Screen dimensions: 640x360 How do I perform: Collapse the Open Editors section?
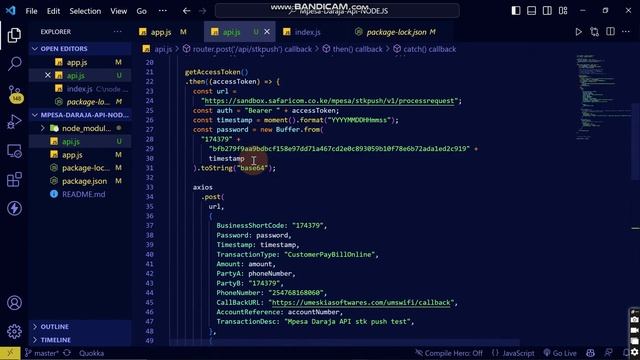(80, 49)
